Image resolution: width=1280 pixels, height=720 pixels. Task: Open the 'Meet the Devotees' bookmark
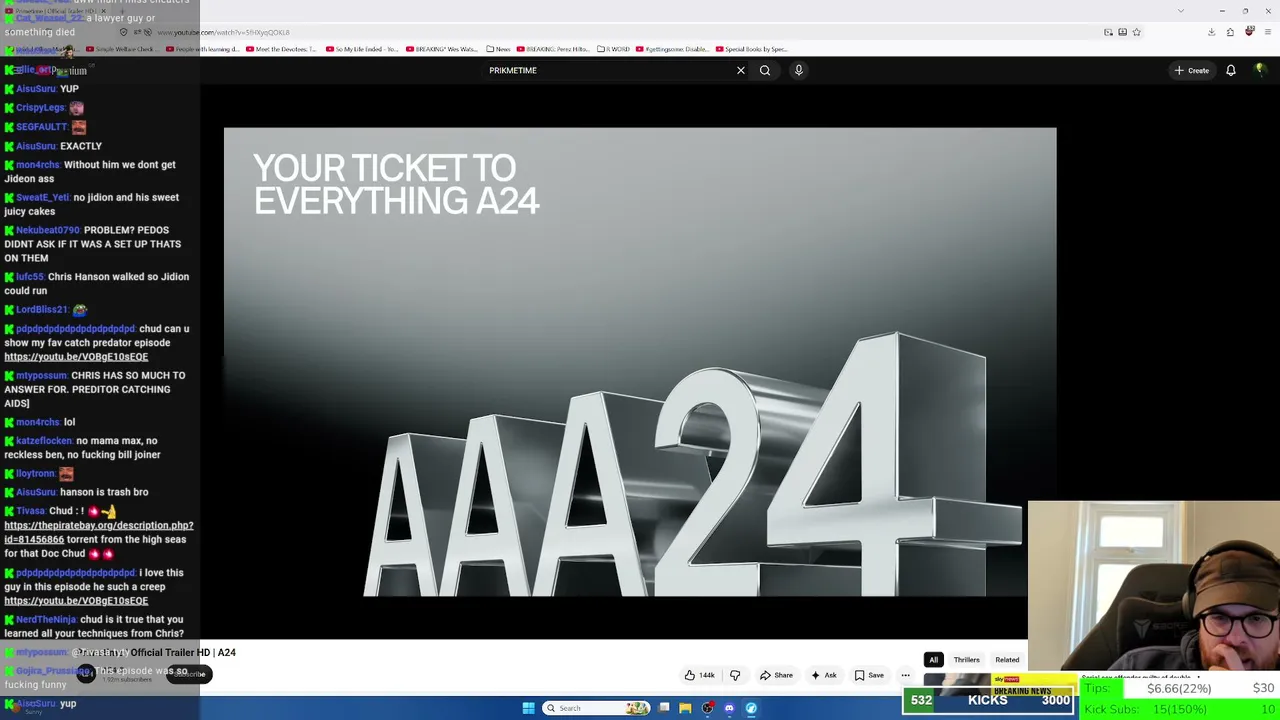(x=281, y=49)
